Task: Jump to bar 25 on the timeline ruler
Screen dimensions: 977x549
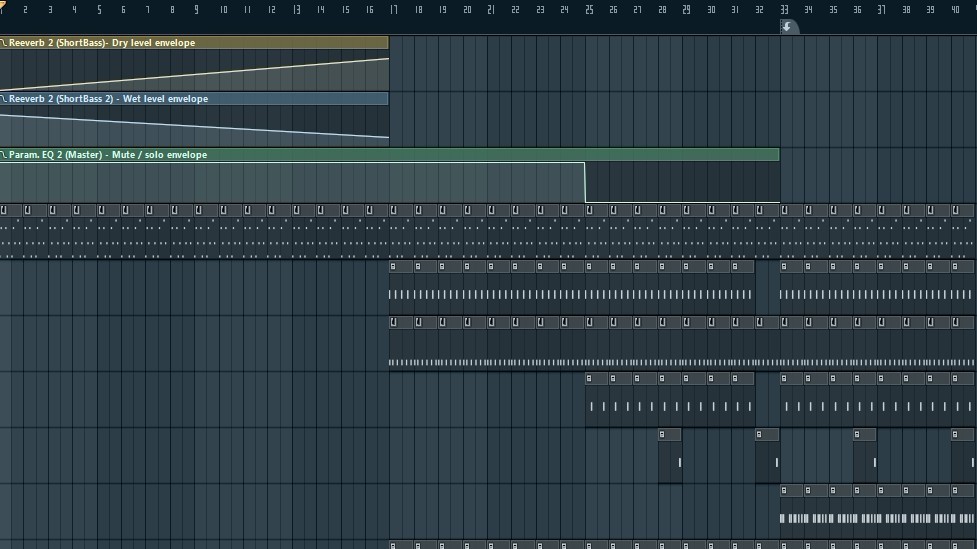Action: point(589,10)
